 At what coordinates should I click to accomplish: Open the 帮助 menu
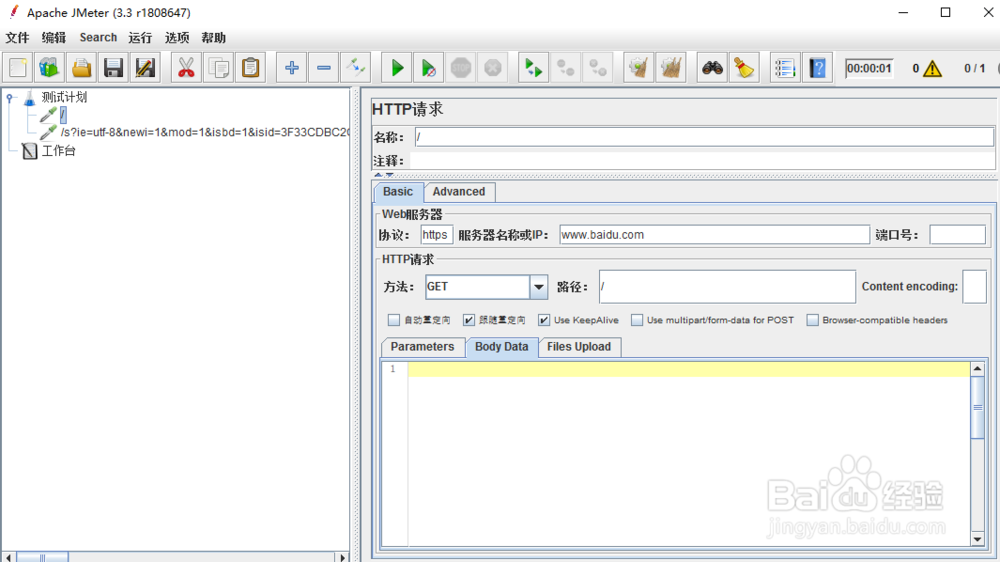(x=214, y=38)
